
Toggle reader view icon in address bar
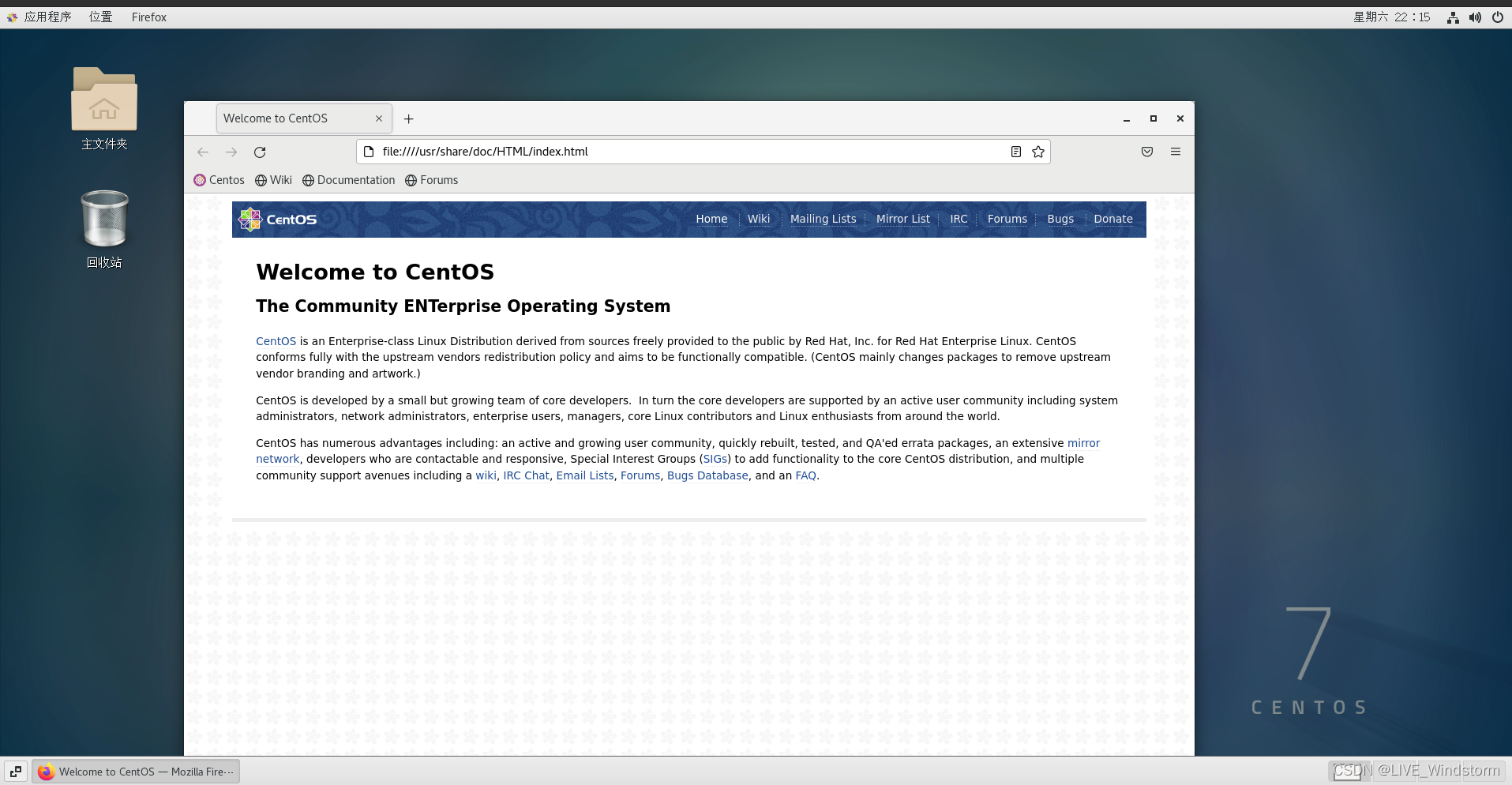tap(1016, 152)
